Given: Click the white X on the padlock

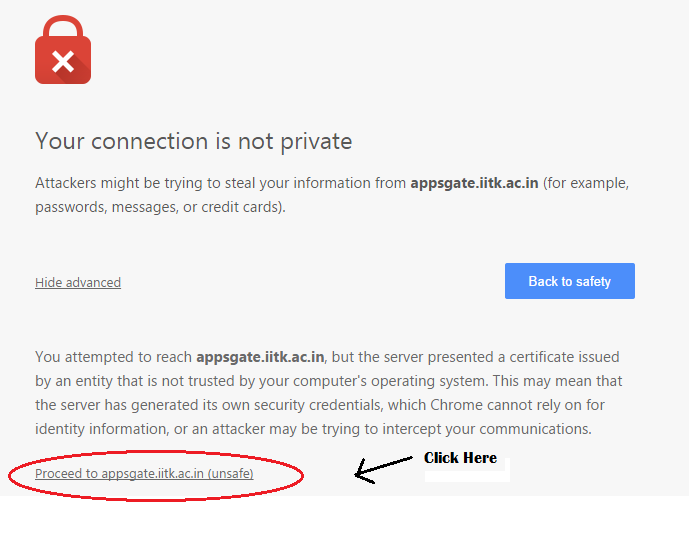Looking at the screenshot, I should pos(63,63).
